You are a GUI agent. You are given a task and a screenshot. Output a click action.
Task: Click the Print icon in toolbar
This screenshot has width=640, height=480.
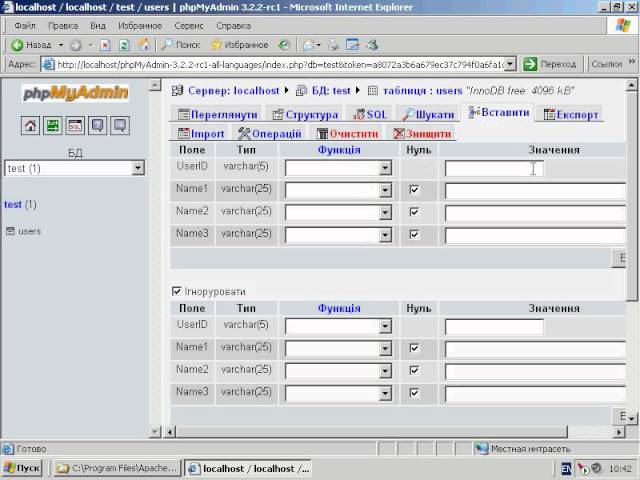click(x=333, y=45)
